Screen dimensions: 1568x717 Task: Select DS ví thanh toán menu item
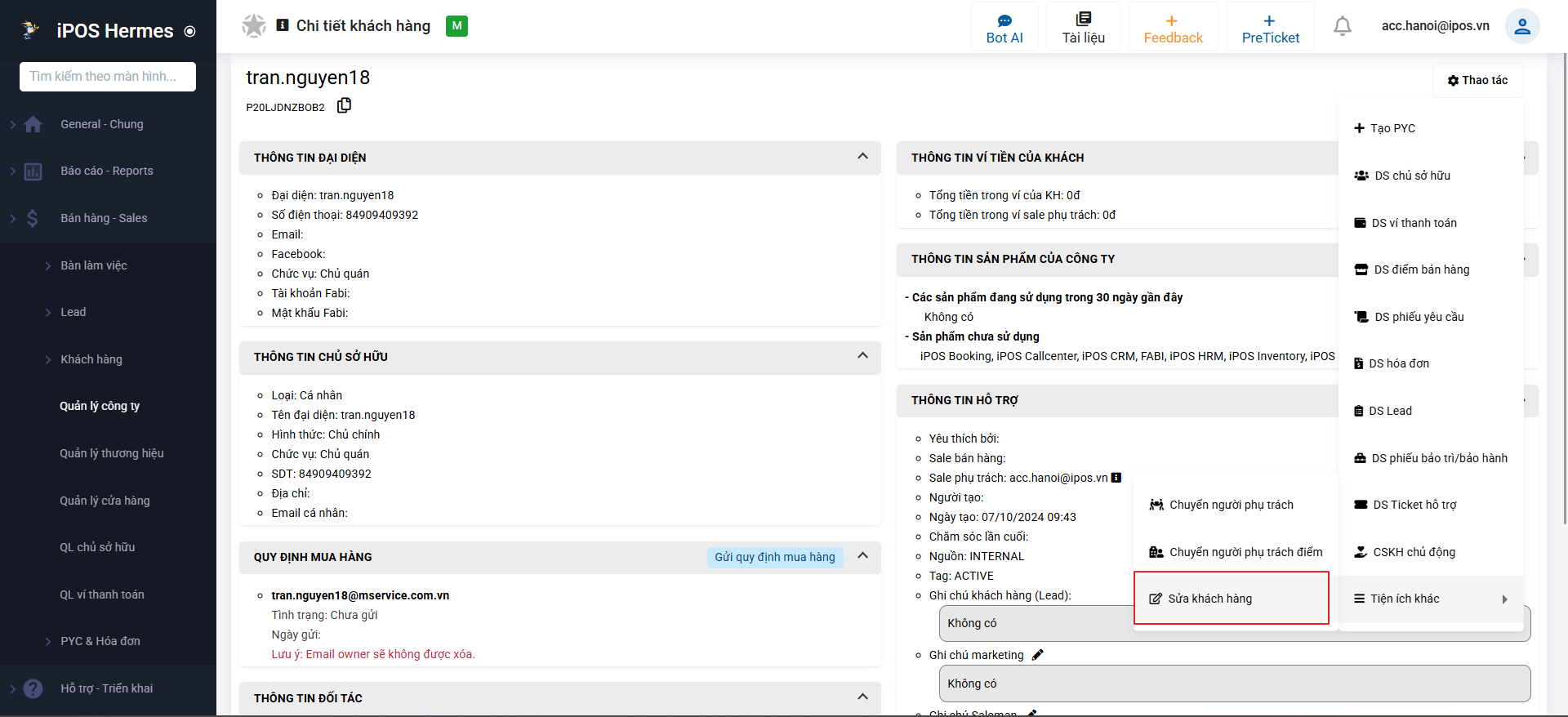tap(1431, 223)
